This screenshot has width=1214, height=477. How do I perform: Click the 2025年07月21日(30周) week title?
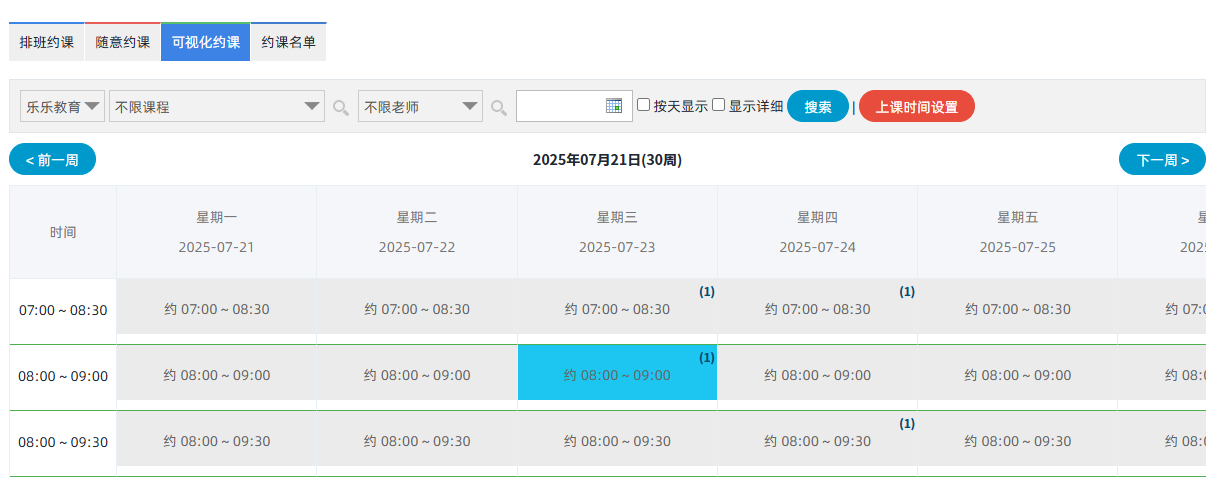click(x=607, y=159)
